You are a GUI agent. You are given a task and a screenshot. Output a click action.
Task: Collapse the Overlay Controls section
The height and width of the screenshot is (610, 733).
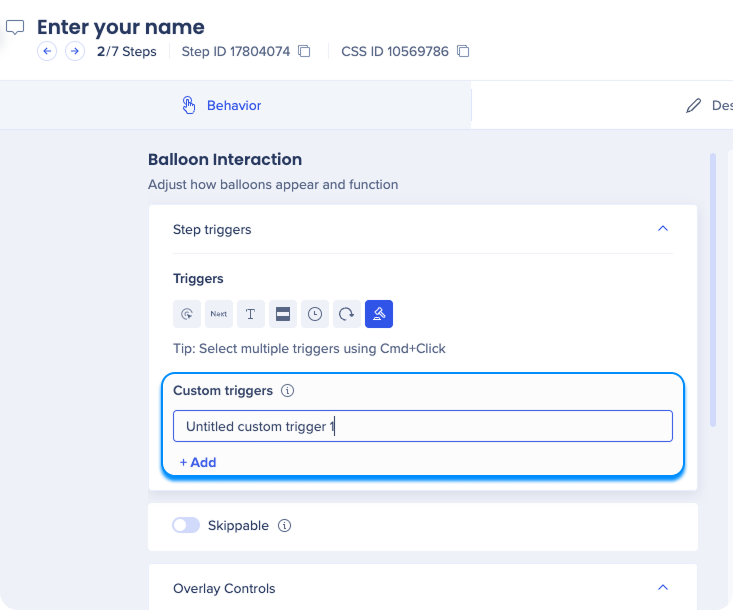662,588
